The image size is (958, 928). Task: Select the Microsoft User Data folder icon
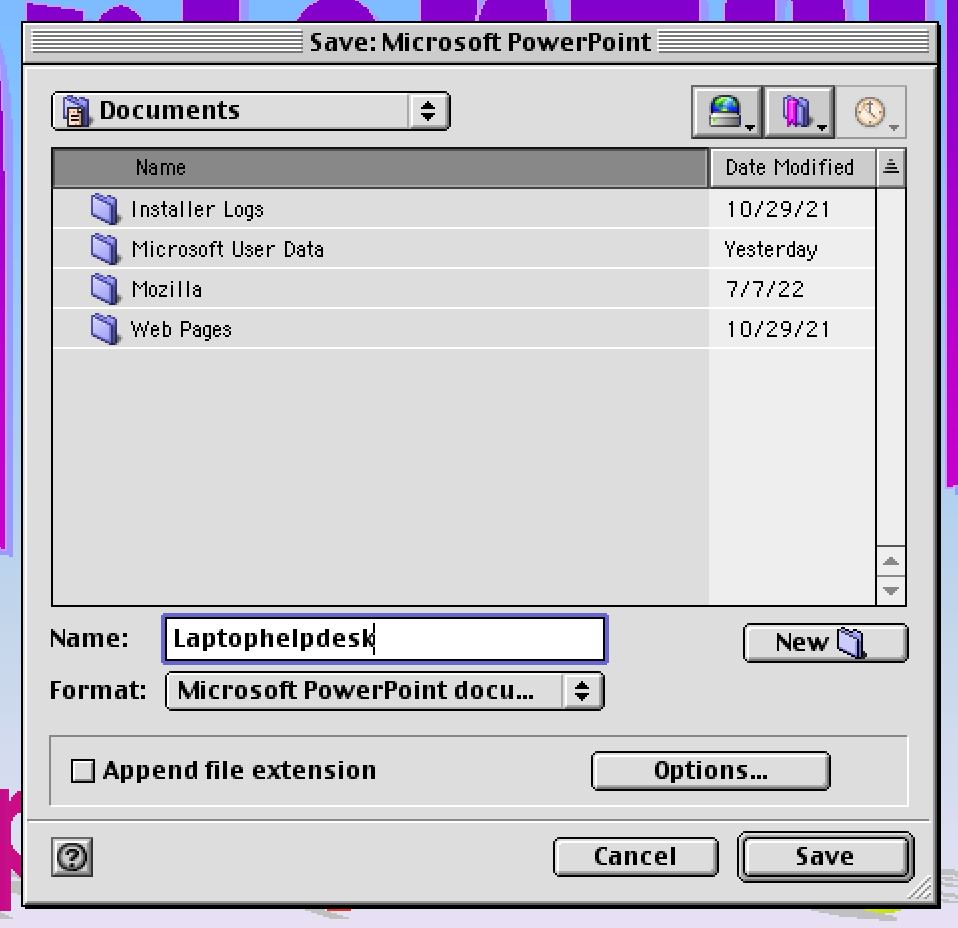(105, 249)
